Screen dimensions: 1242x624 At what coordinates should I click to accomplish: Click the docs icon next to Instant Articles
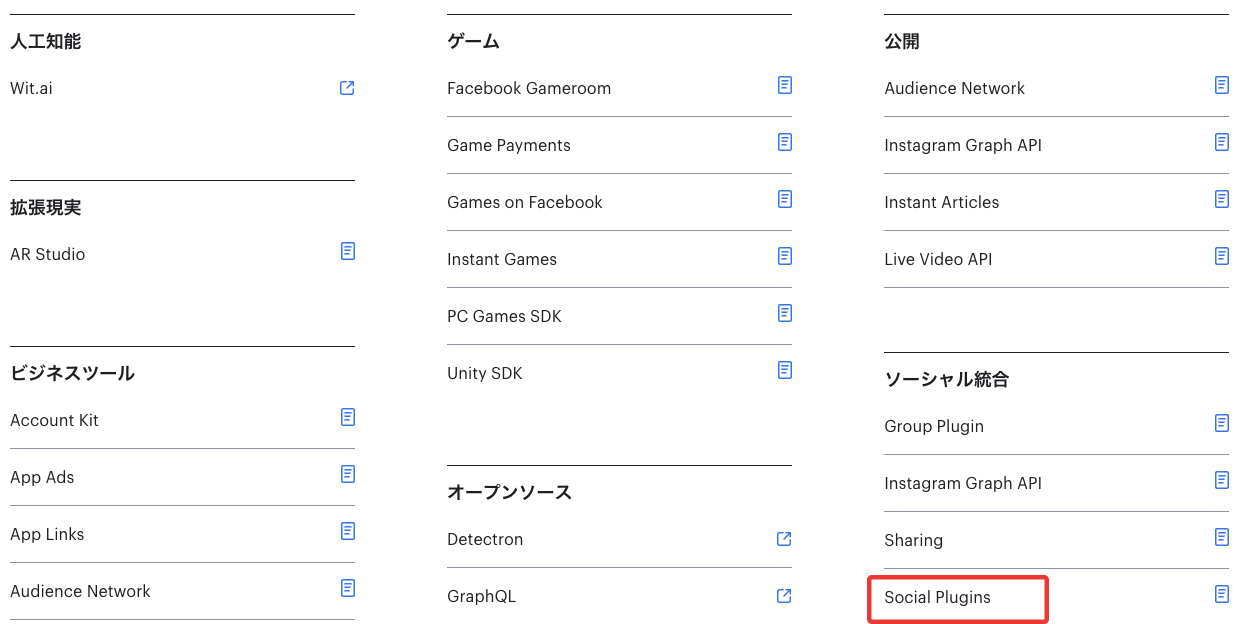click(1222, 199)
